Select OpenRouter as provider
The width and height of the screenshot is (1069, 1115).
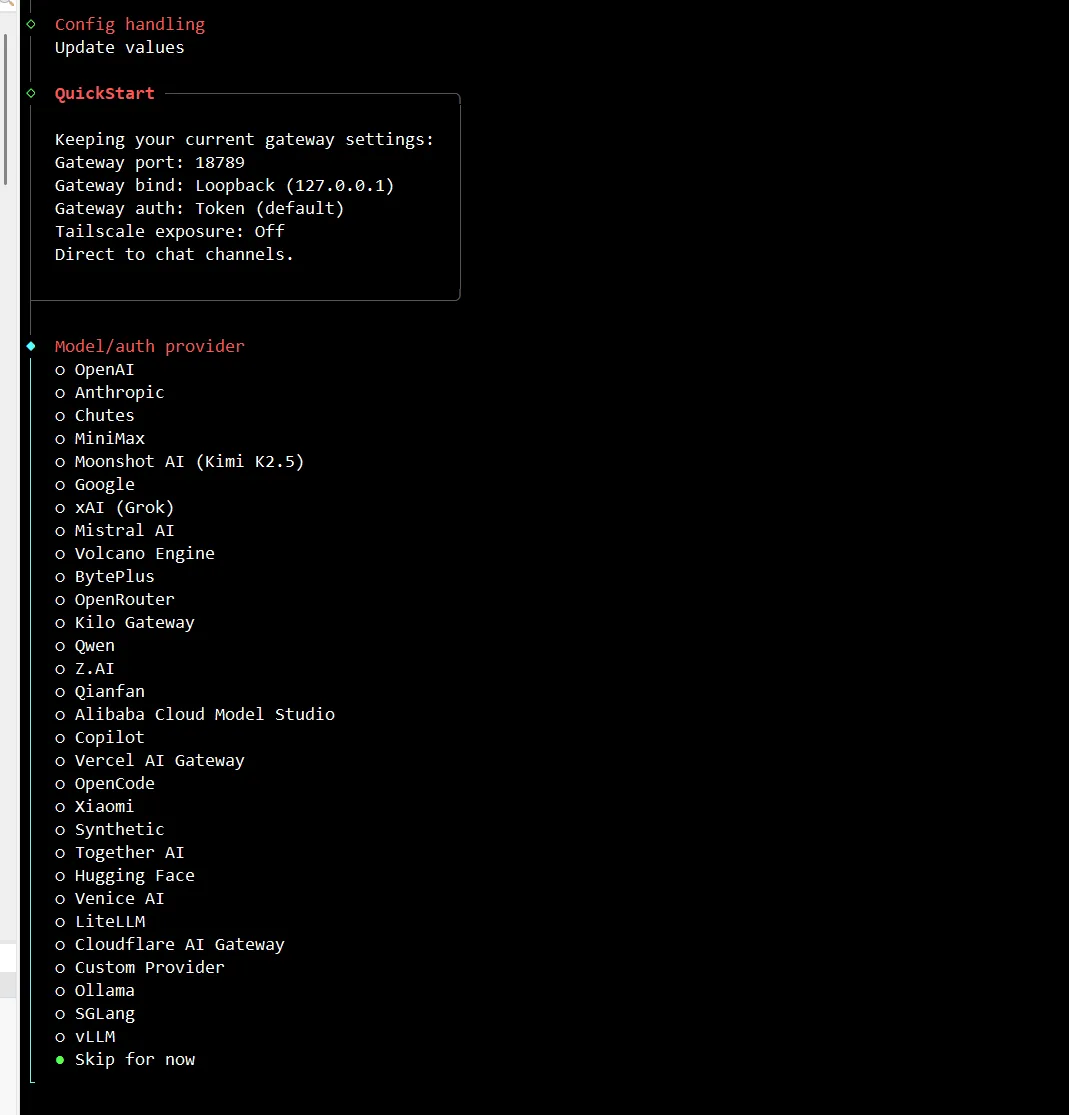115,599
